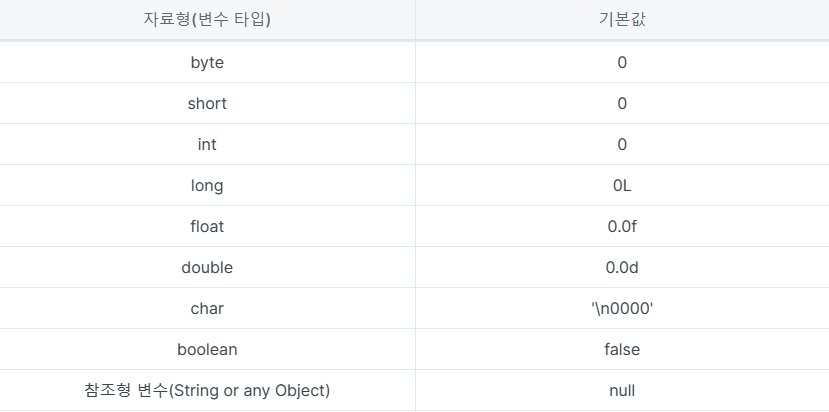Click the 0L default value
This screenshot has height=412, width=829.
pyautogui.click(x=622, y=186)
